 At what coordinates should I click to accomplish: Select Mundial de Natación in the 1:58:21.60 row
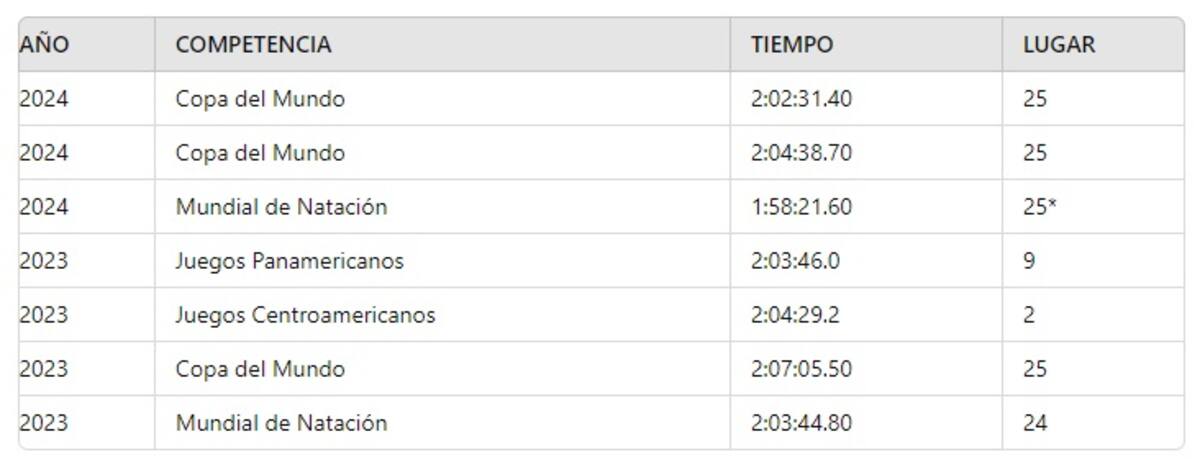point(281,207)
